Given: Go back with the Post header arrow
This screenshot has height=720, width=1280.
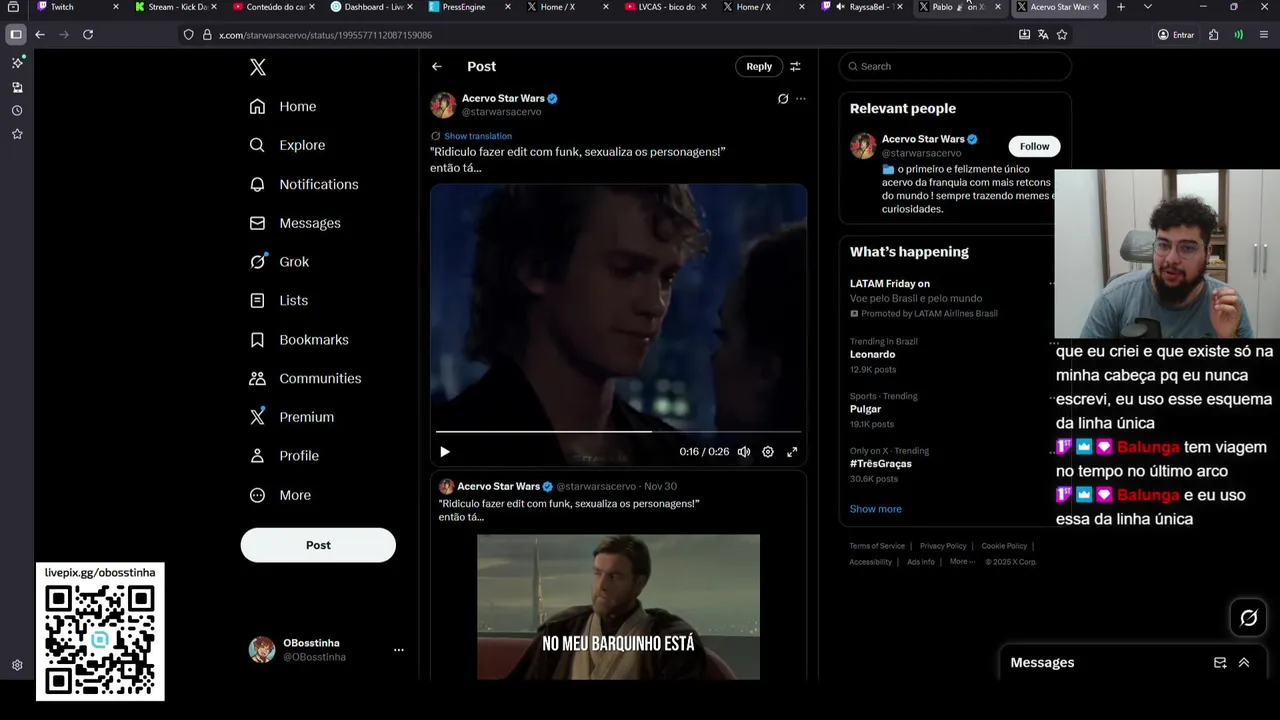Looking at the screenshot, I should [437, 66].
